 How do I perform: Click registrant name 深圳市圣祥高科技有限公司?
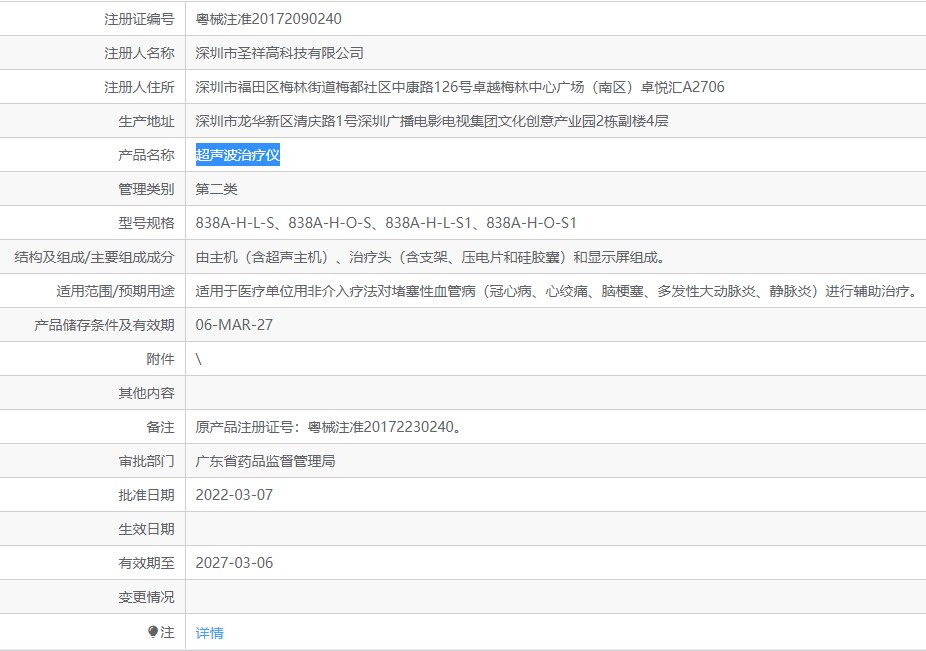279,53
